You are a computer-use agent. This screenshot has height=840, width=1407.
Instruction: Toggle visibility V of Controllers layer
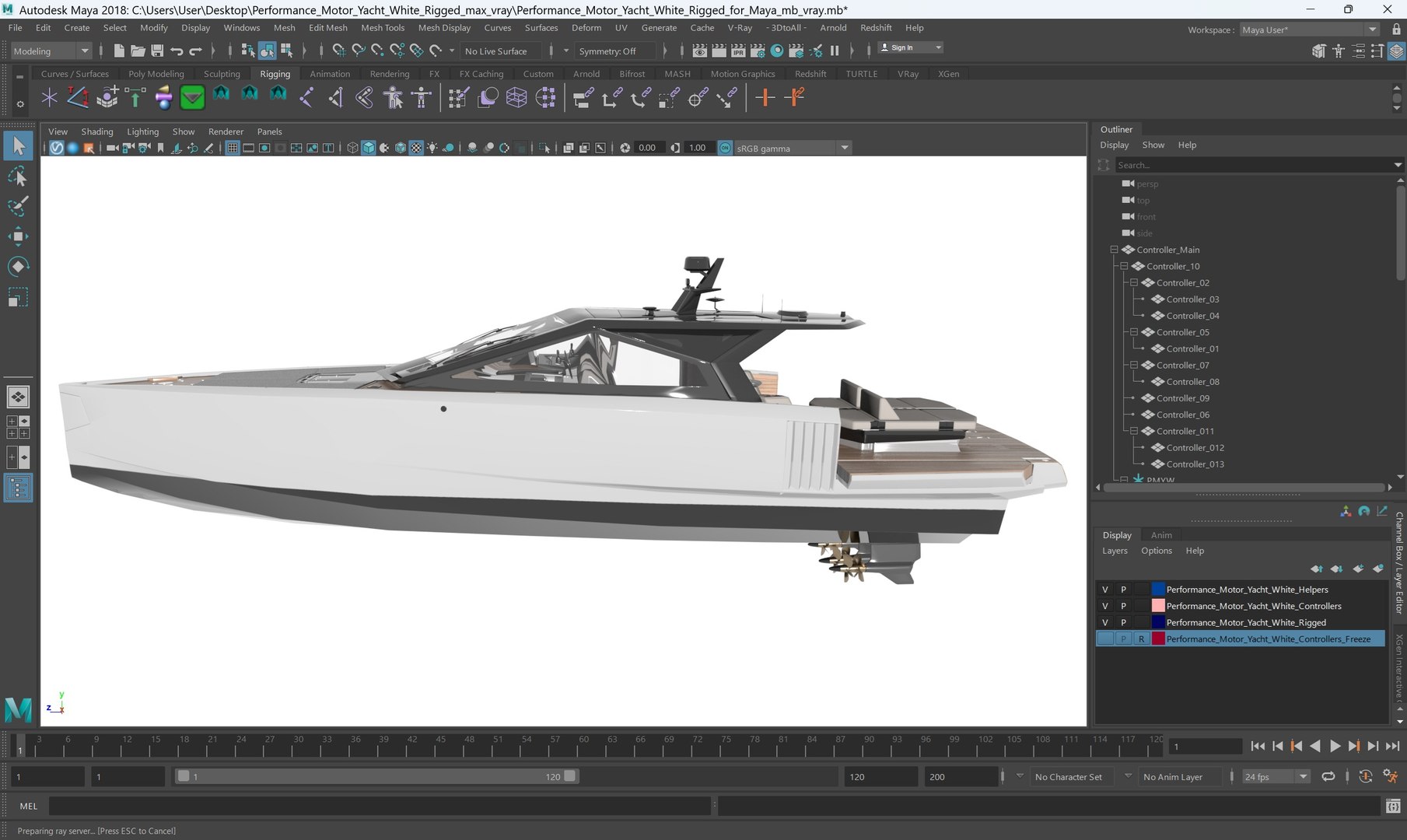1105,606
